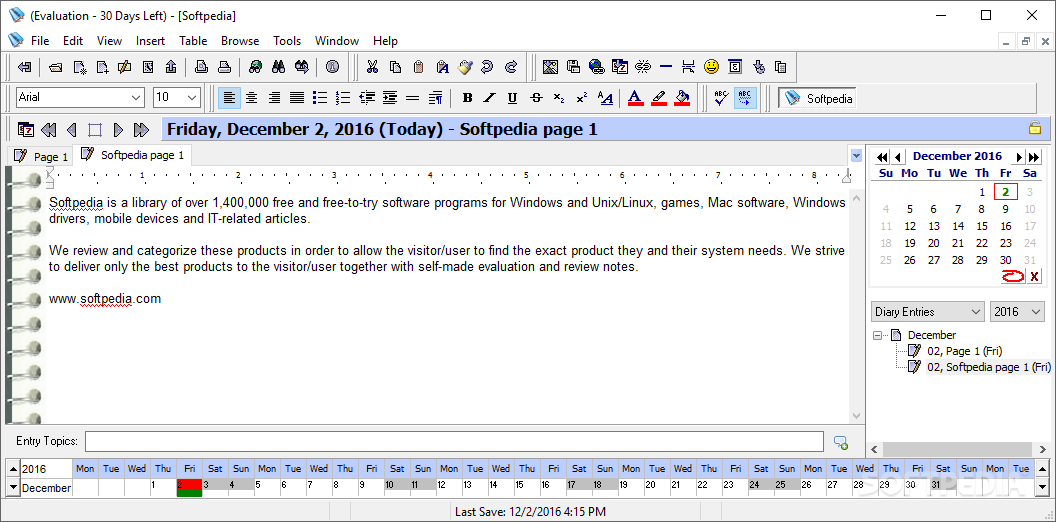Open the folder icon in main toolbar
The width and height of the screenshot is (1056, 522).
click(x=56, y=67)
